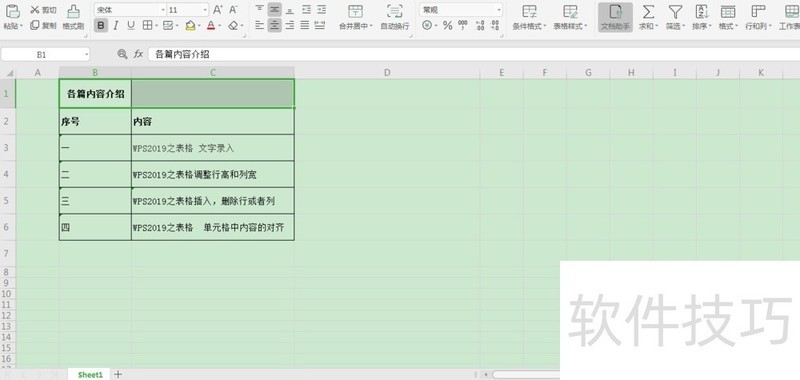Align text to the right
Image resolution: width=800 pixels, height=380 pixels.
click(290, 26)
